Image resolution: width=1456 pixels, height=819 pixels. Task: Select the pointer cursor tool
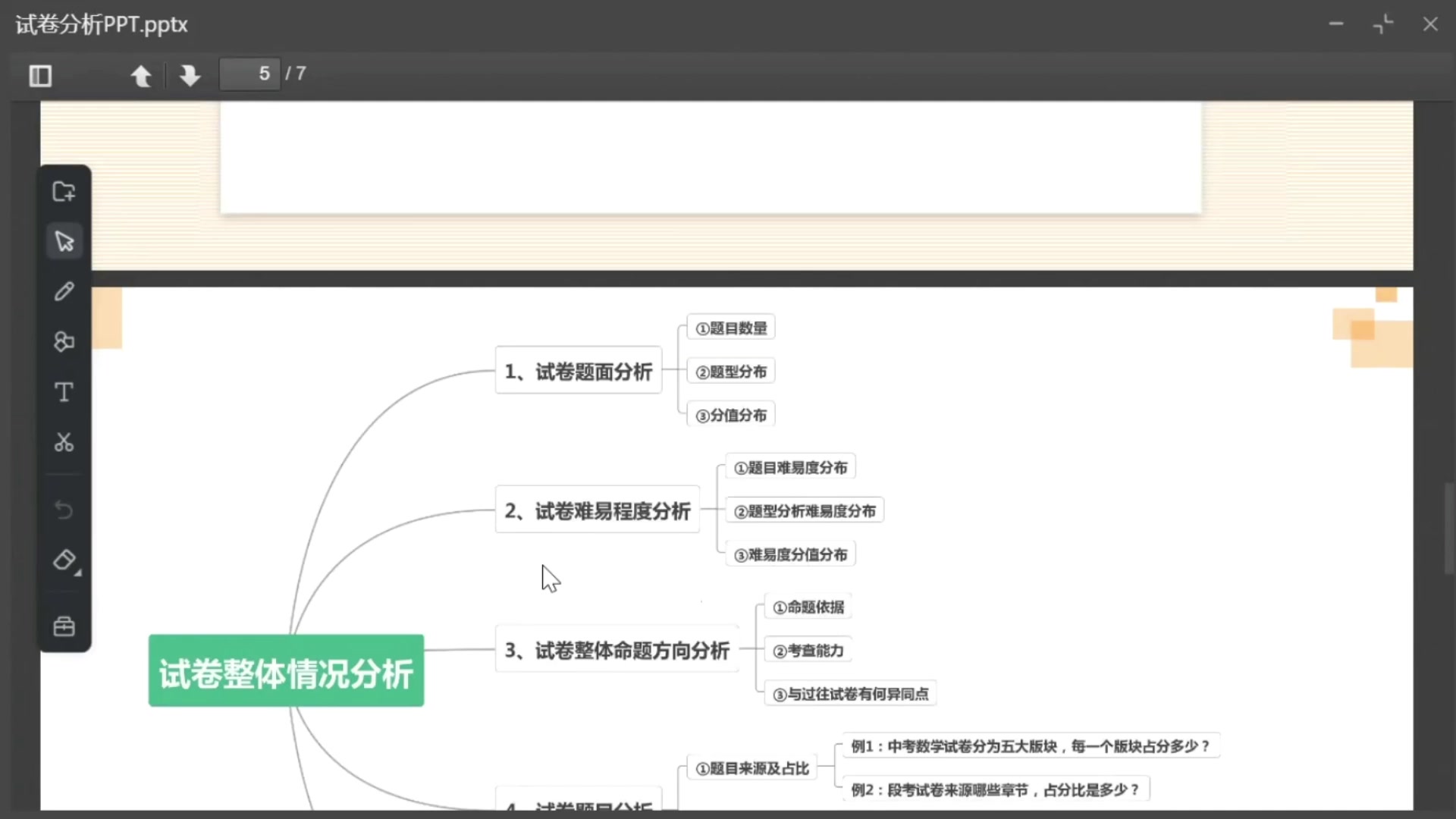64,241
